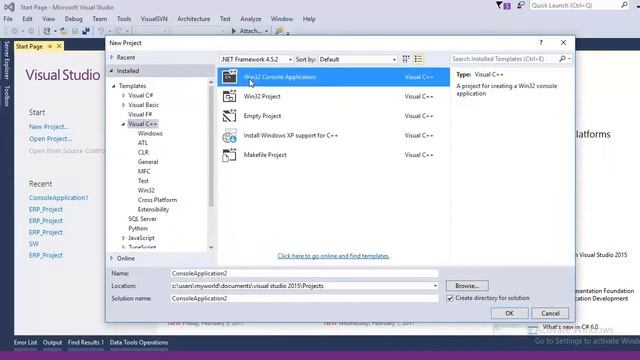Toggle Create directory for solution checkbox
This screenshot has height=360, width=640.
click(x=450, y=298)
